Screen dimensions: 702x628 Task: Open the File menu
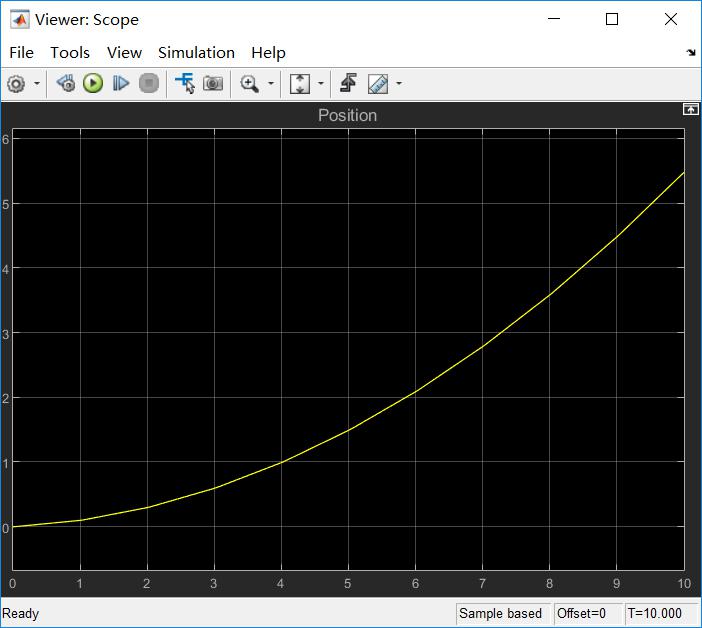[x=21, y=53]
